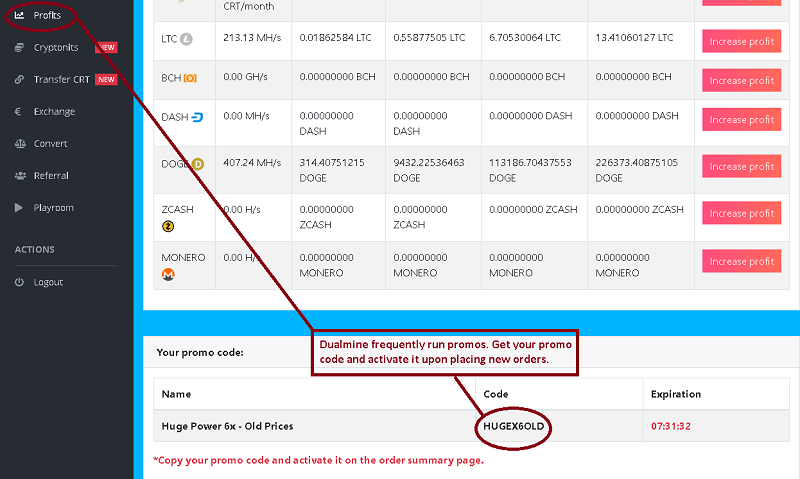800x479 pixels.
Task: Click the DASH hashrate 0.00 MH/s
Action: pos(246,116)
